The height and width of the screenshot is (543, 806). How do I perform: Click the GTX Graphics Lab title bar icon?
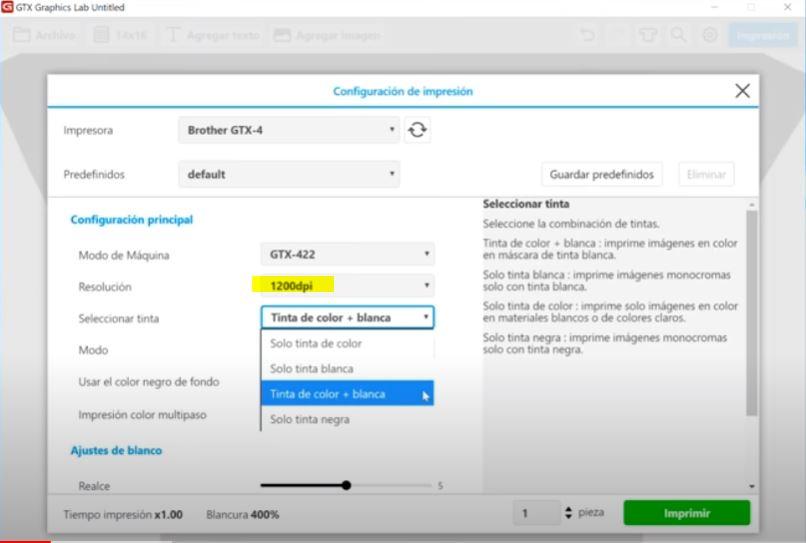point(7,7)
